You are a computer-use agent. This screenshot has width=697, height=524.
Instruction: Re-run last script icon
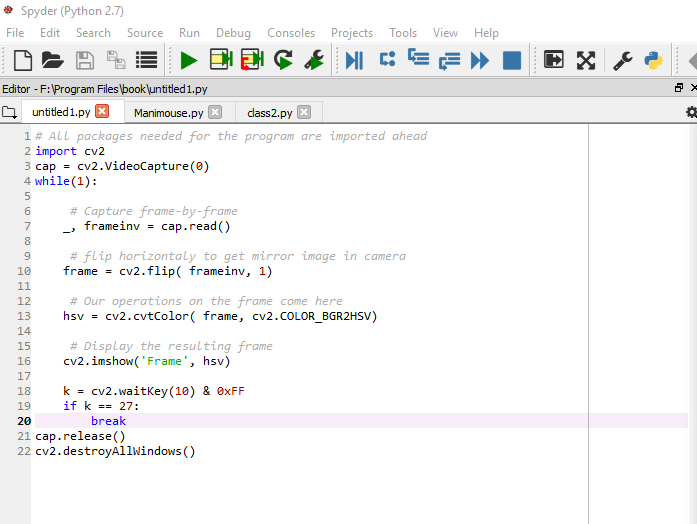point(283,60)
